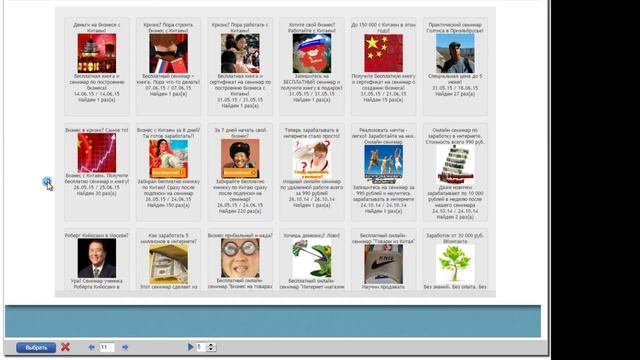Select the pile of dollar bills image
Image resolution: width=640 pixels, height=360 pixels.
pyautogui.click(x=168, y=264)
